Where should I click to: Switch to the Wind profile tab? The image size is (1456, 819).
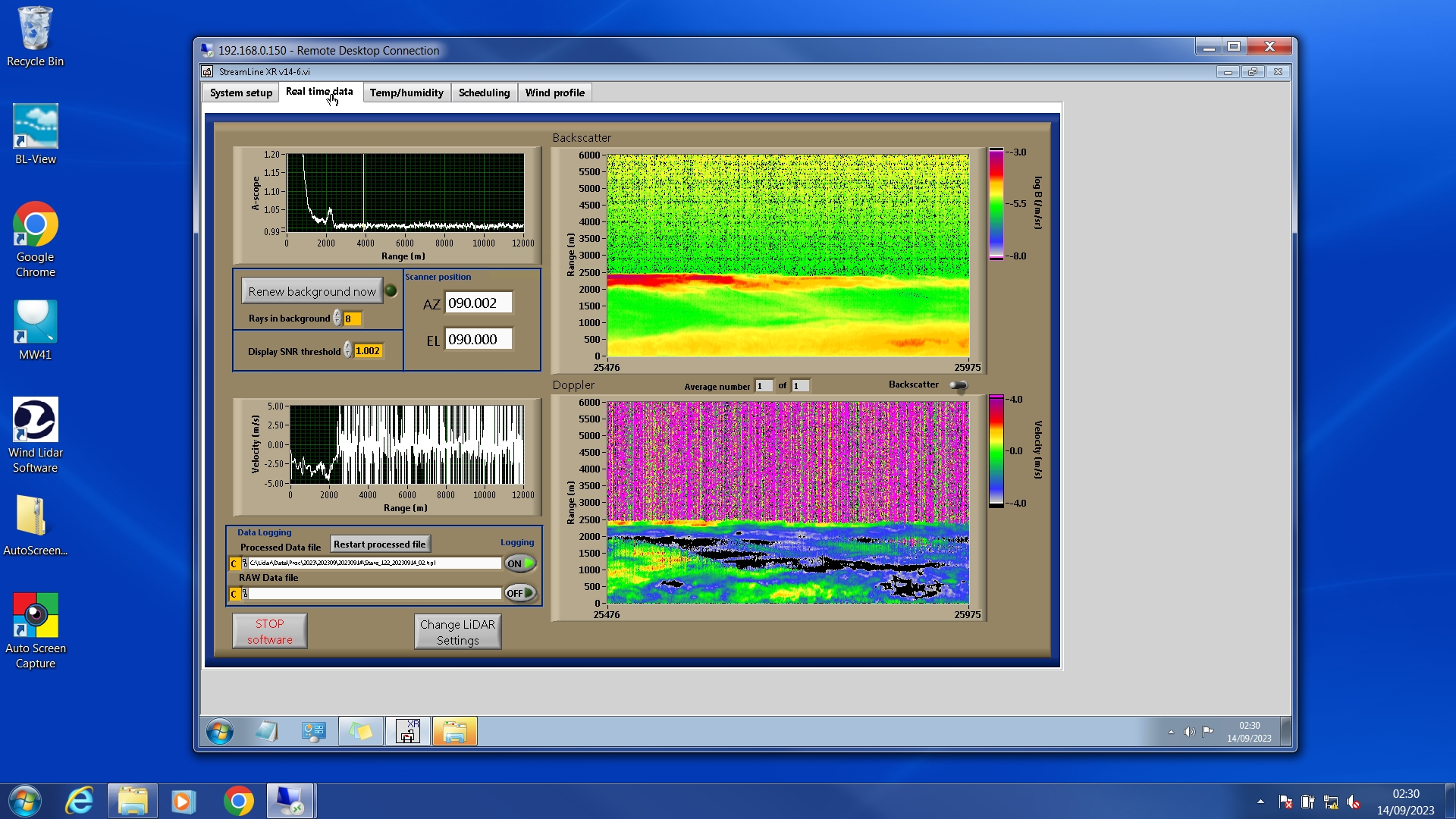pos(554,93)
